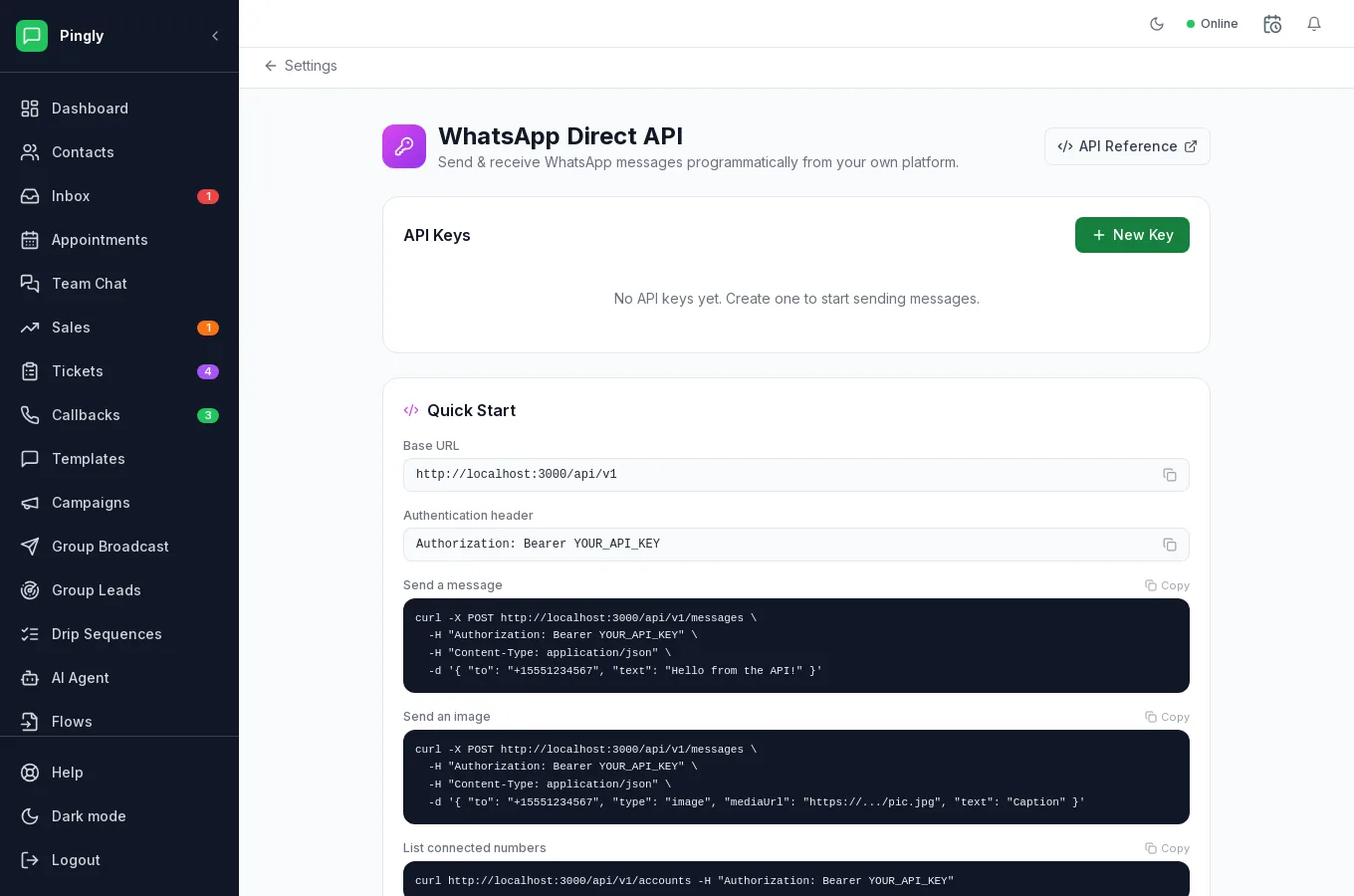Click the AI Agent robot icon

coord(30,678)
